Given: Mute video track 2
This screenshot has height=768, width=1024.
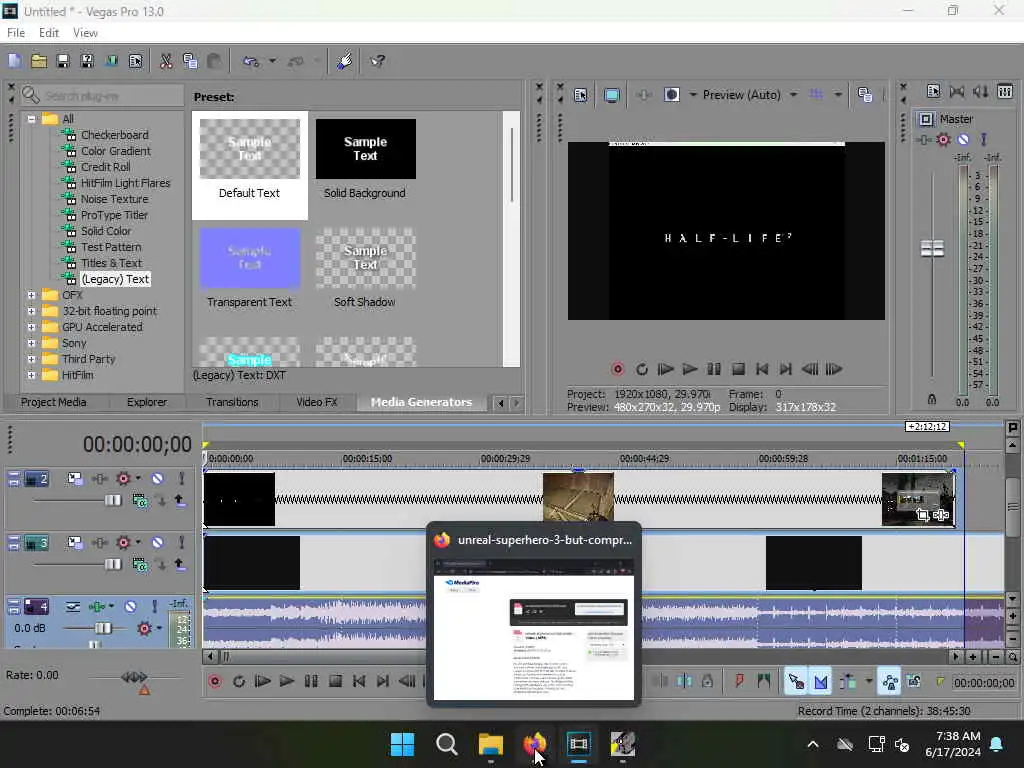Looking at the screenshot, I should coord(157,479).
